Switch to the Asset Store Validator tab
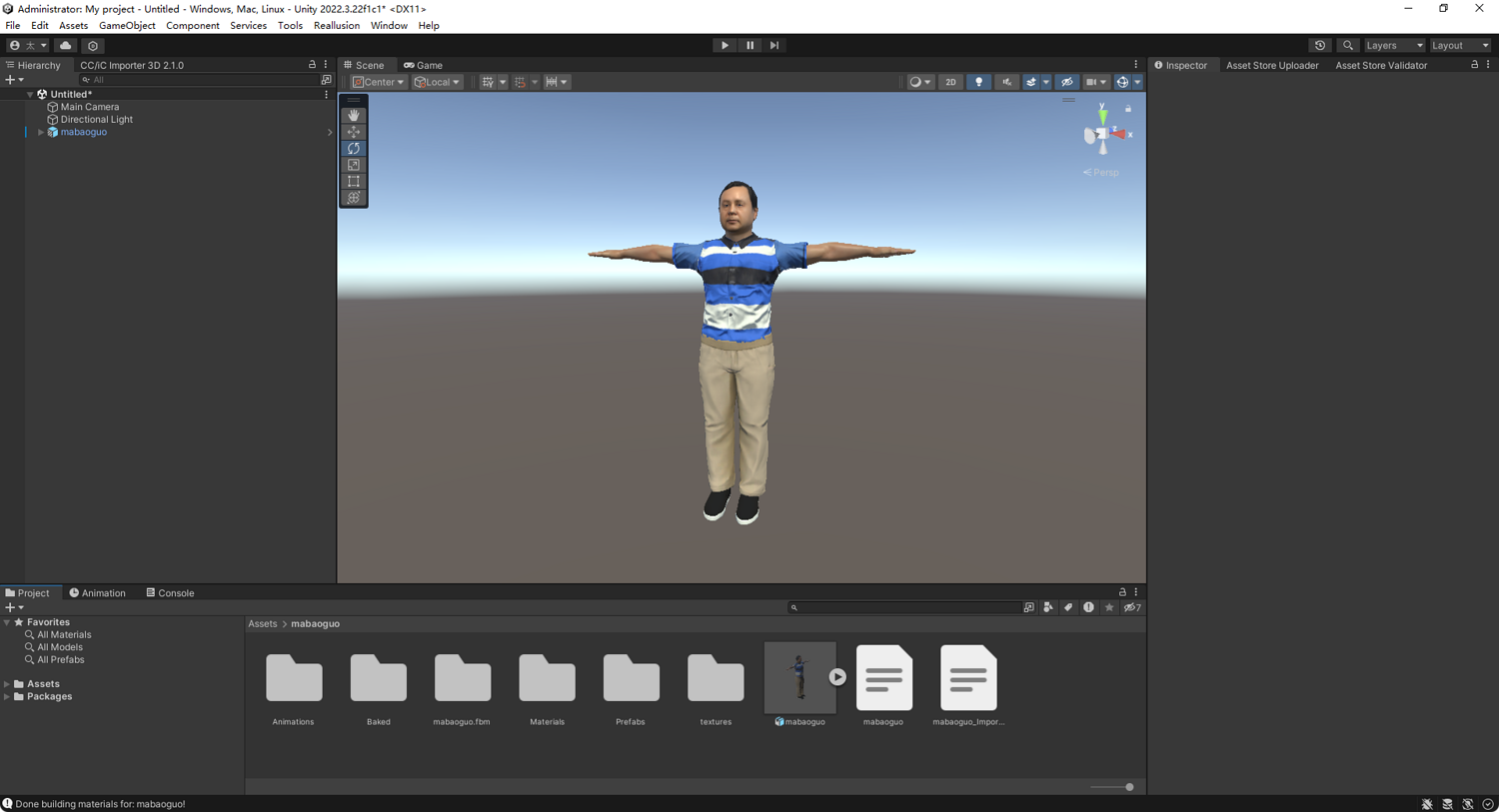Image resolution: width=1499 pixels, height=812 pixels. click(1381, 65)
